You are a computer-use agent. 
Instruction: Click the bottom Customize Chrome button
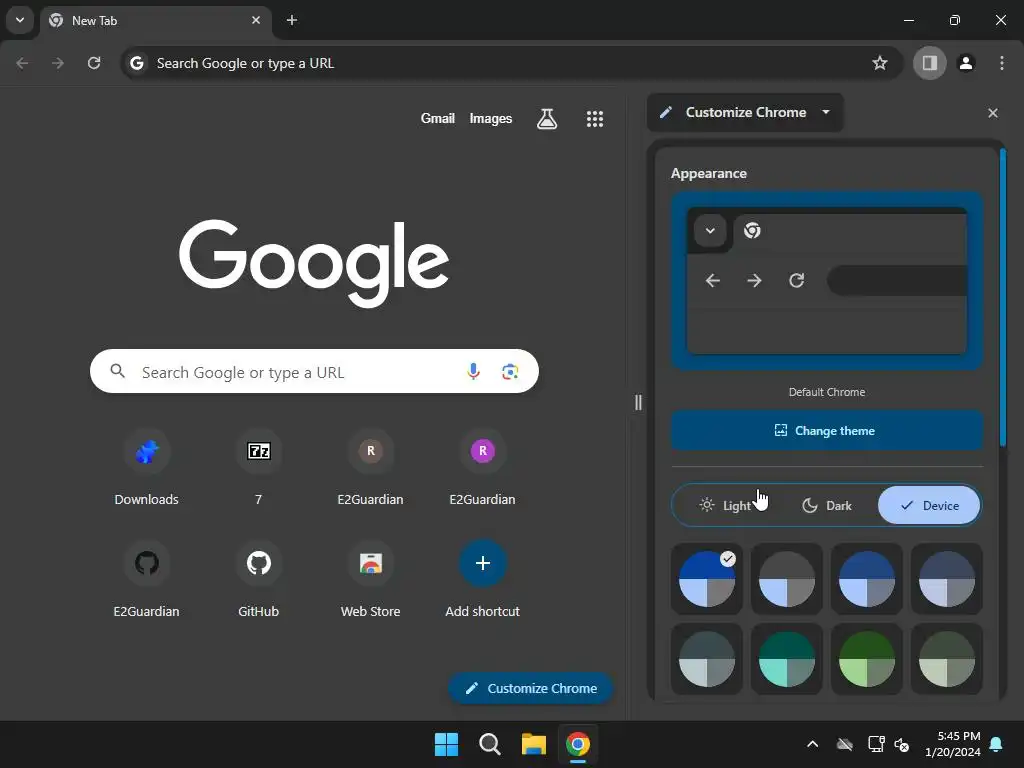(x=530, y=688)
